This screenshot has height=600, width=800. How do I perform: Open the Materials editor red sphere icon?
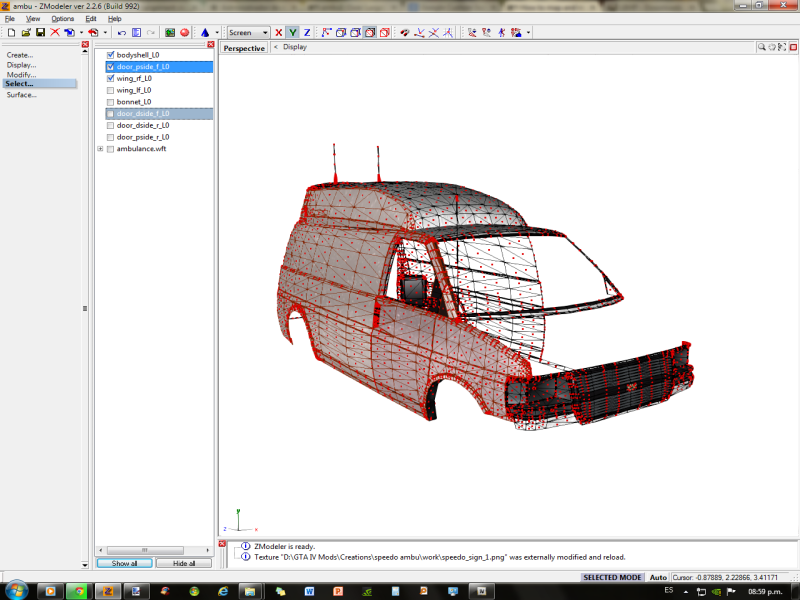(x=185, y=33)
